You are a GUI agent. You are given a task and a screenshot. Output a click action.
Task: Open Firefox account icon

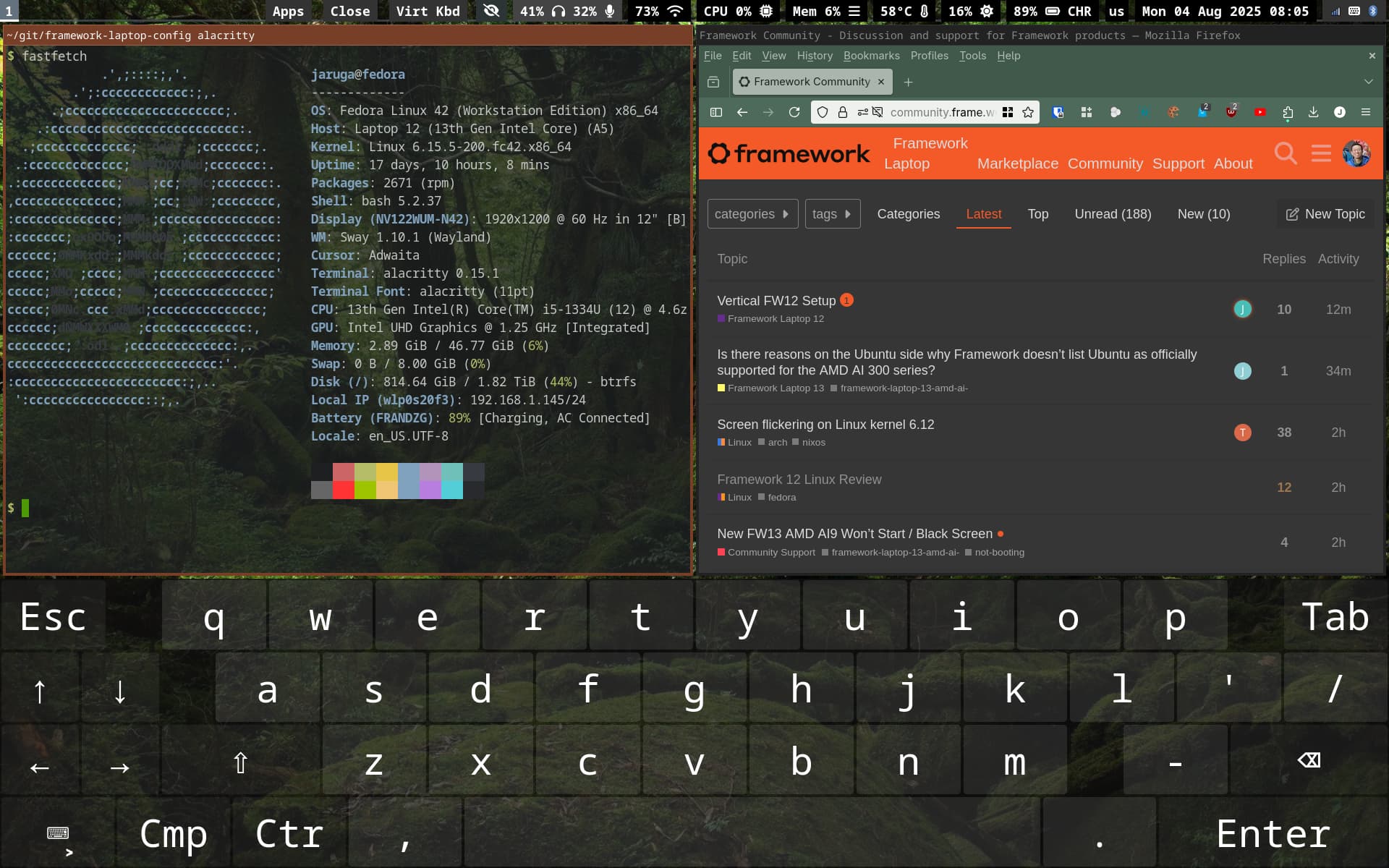[x=1340, y=112]
